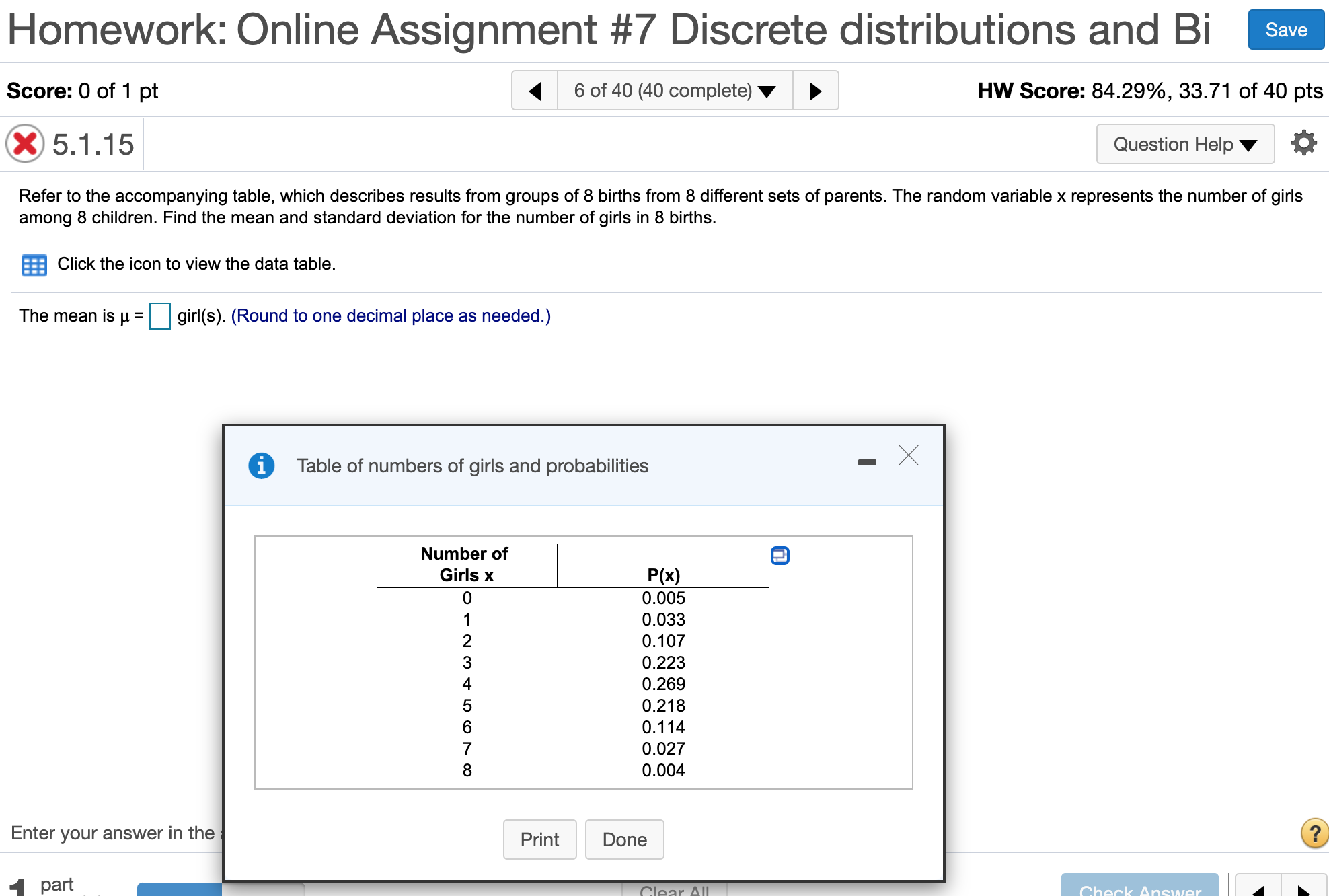Click the mean answer input box
The image size is (1329, 896).
pos(159,315)
